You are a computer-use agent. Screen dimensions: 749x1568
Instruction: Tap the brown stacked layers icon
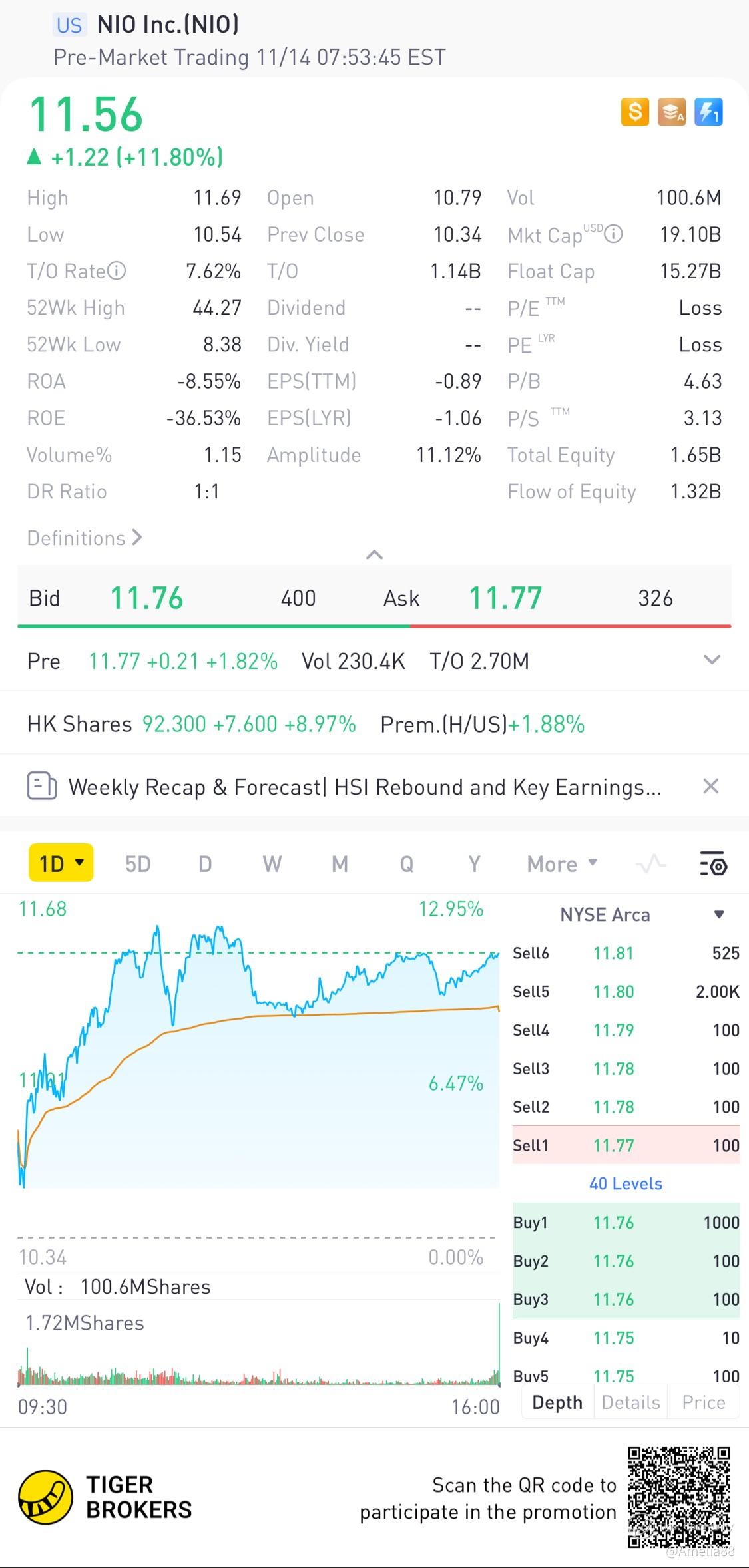[671, 112]
